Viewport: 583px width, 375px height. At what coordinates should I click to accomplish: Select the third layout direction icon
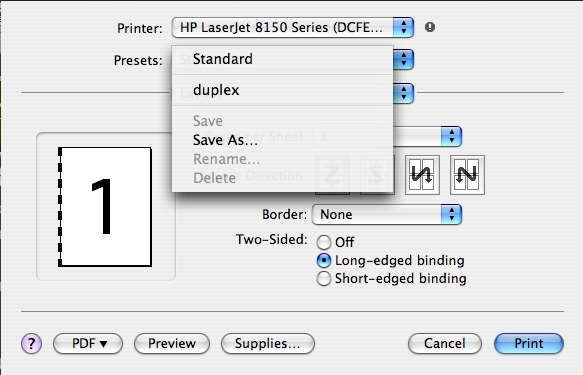tap(422, 175)
